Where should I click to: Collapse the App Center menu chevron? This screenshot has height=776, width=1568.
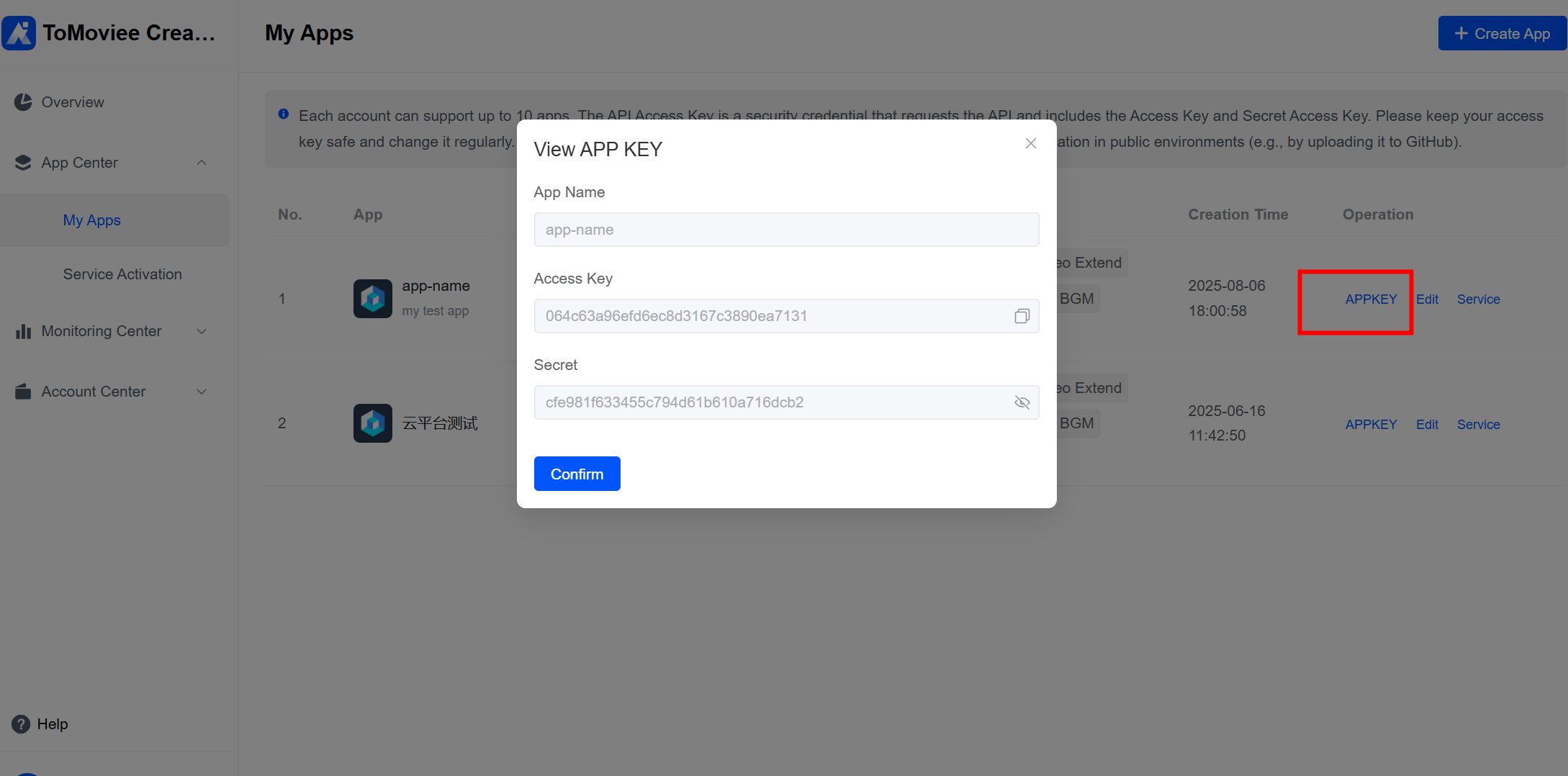coord(202,163)
